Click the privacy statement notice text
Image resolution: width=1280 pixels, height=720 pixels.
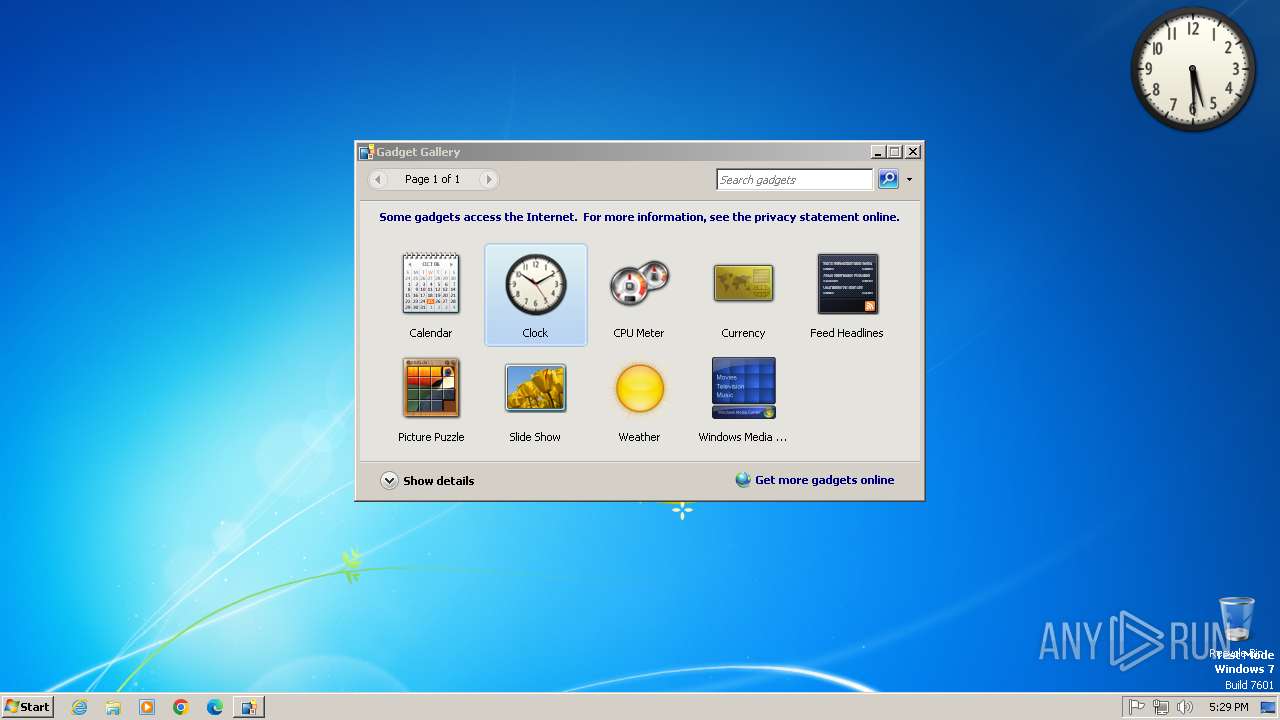(x=639, y=217)
